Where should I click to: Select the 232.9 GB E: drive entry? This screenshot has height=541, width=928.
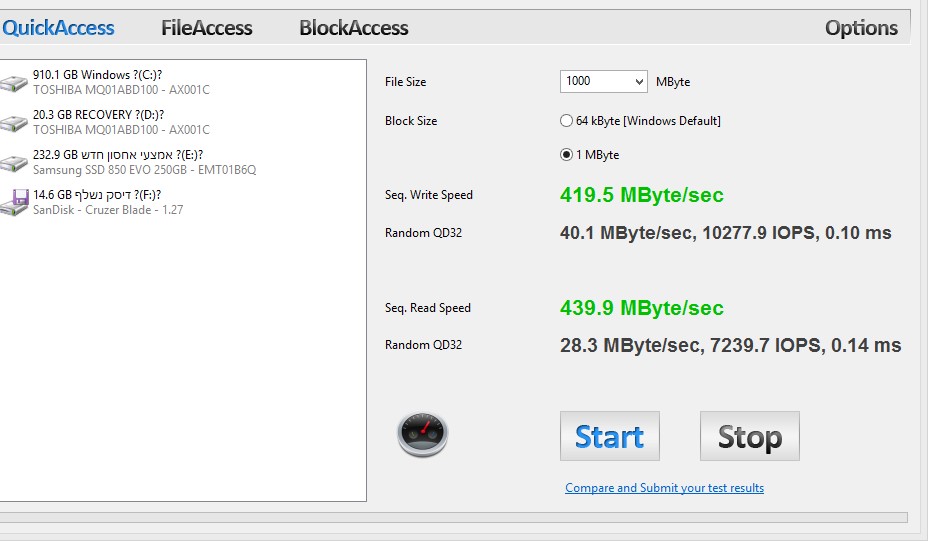tap(118, 155)
